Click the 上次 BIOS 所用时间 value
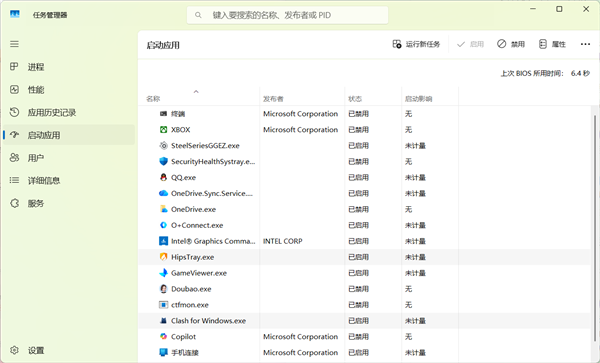 click(x=580, y=73)
